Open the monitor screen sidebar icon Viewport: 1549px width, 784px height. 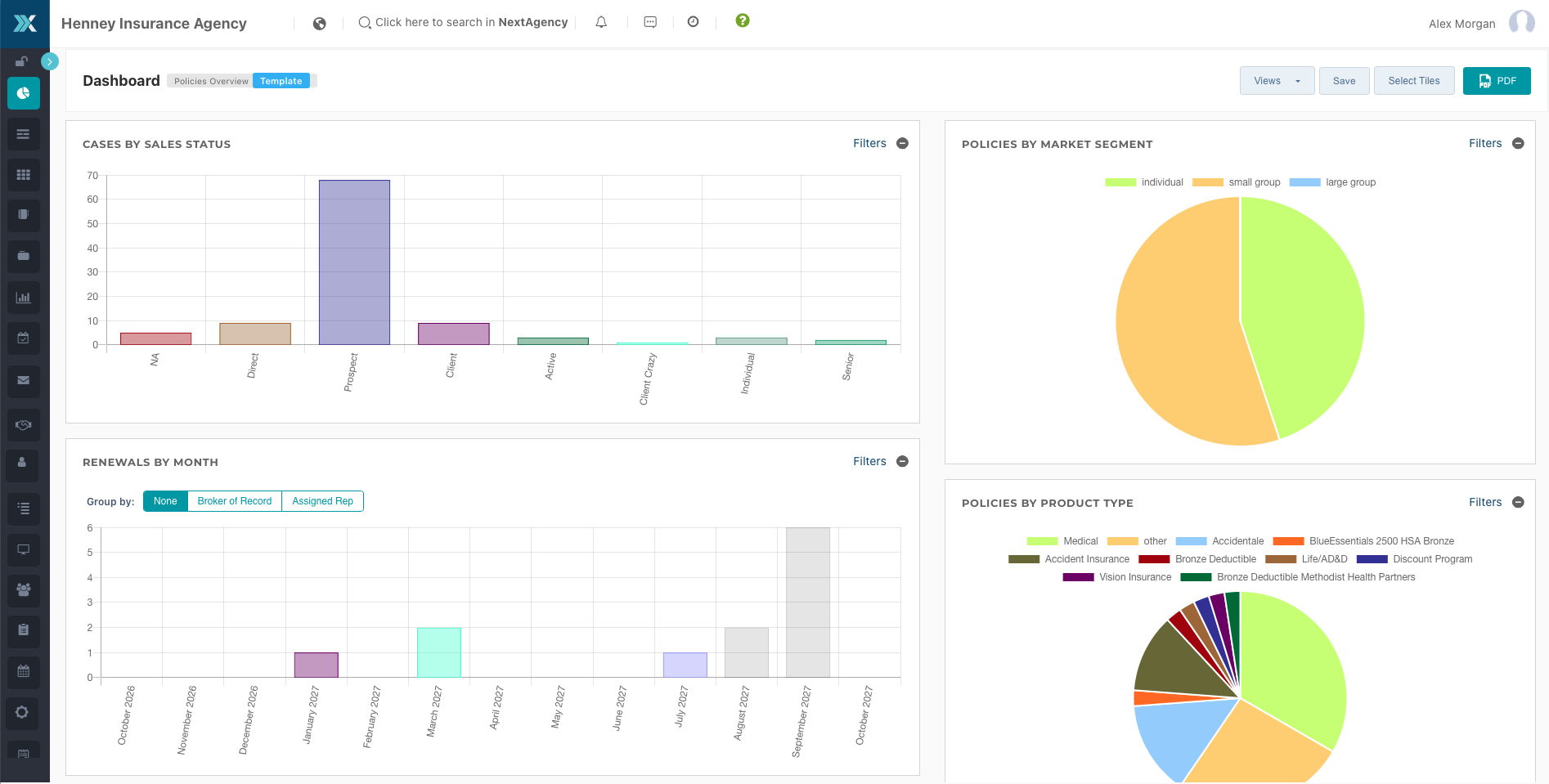(x=24, y=549)
